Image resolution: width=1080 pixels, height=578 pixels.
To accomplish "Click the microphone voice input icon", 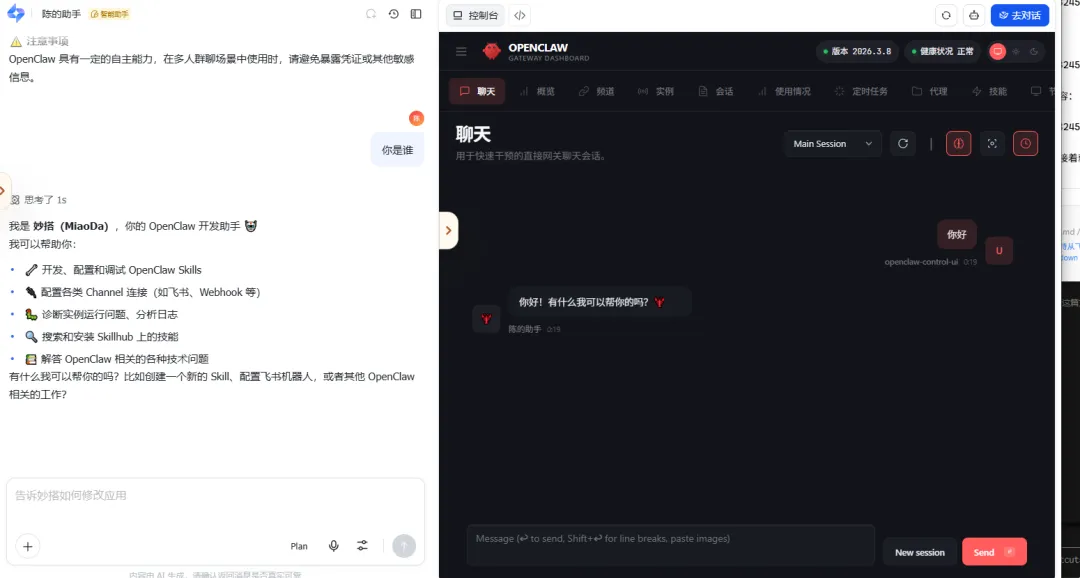I will [x=333, y=546].
